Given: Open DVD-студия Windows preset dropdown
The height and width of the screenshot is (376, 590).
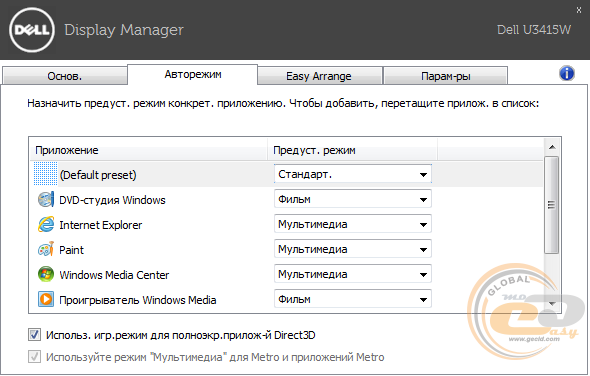Looking at the screenshot, I should (353, 199).
